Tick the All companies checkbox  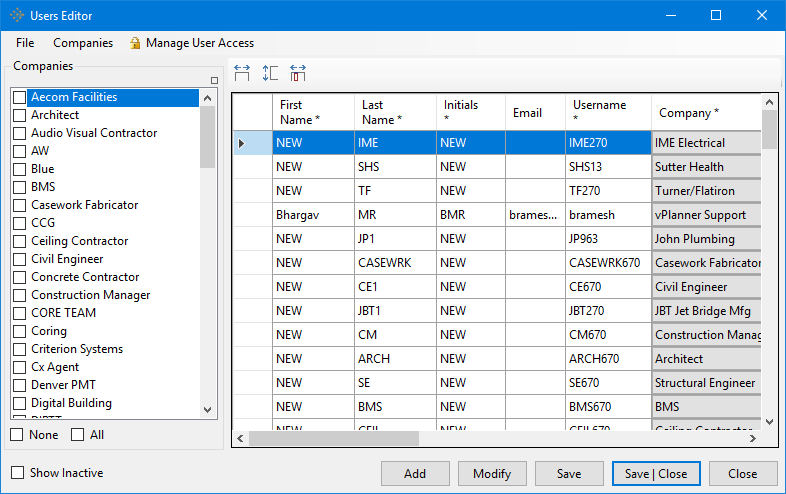78,435
